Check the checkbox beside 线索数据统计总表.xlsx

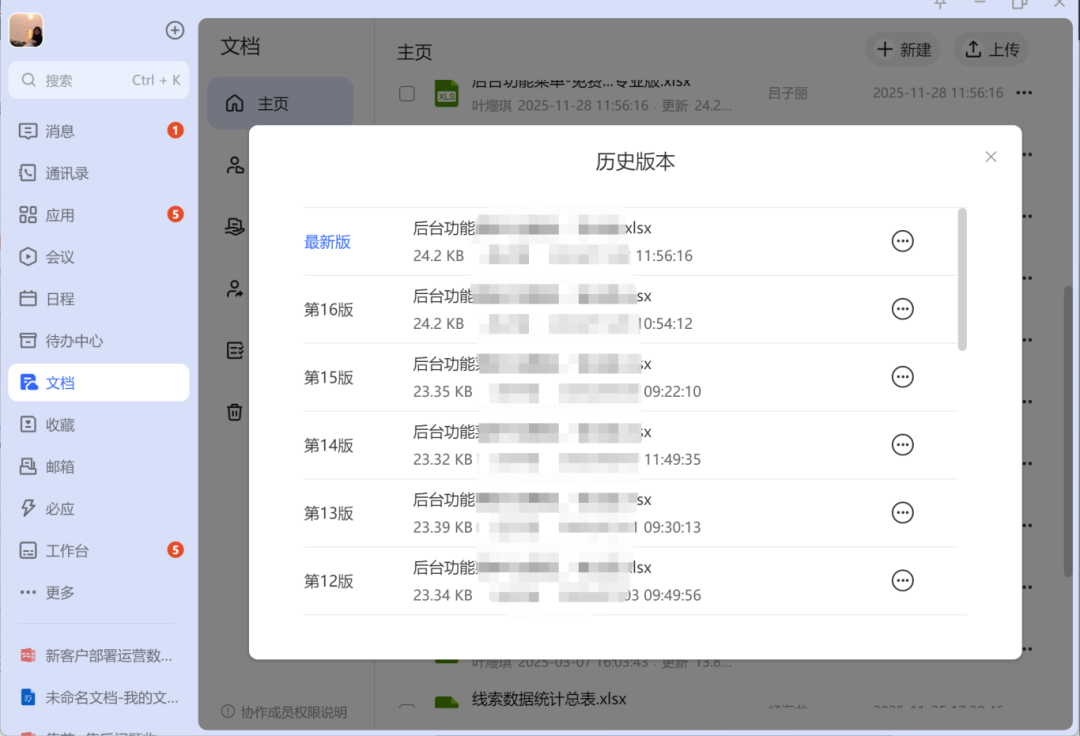pos(406,710)
